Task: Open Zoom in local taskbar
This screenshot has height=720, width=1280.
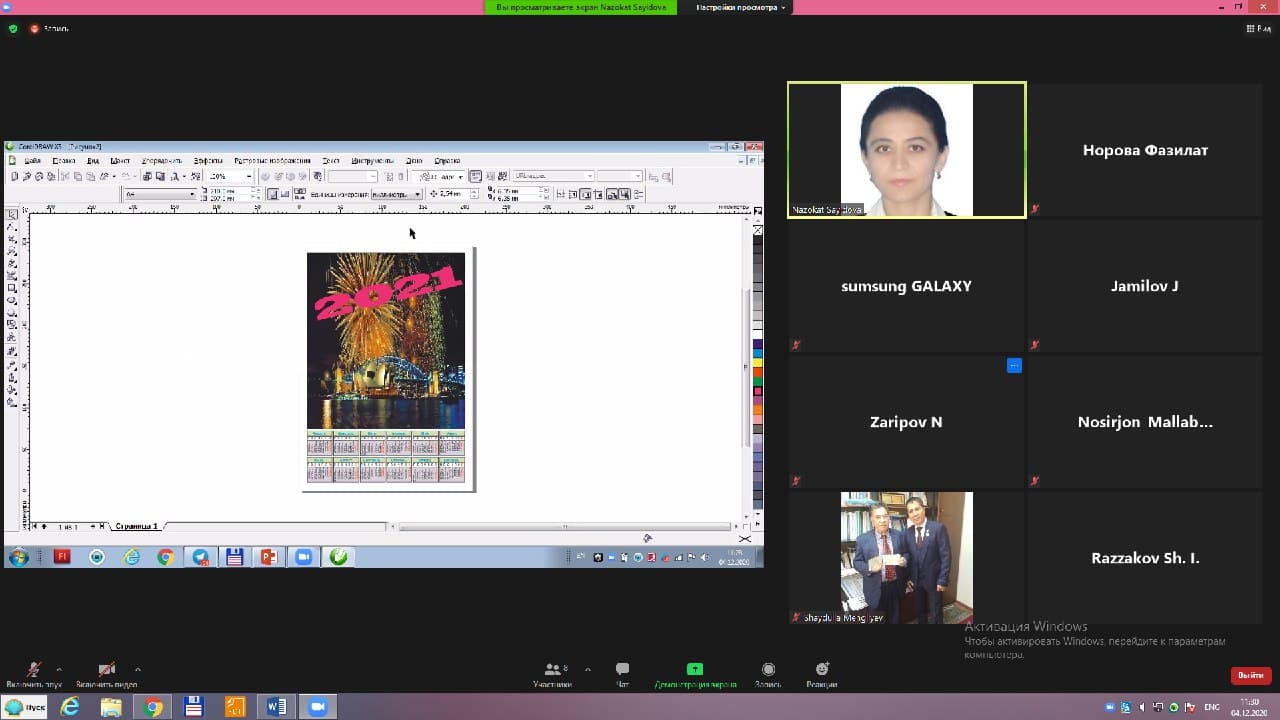Action: click(318, 707)
